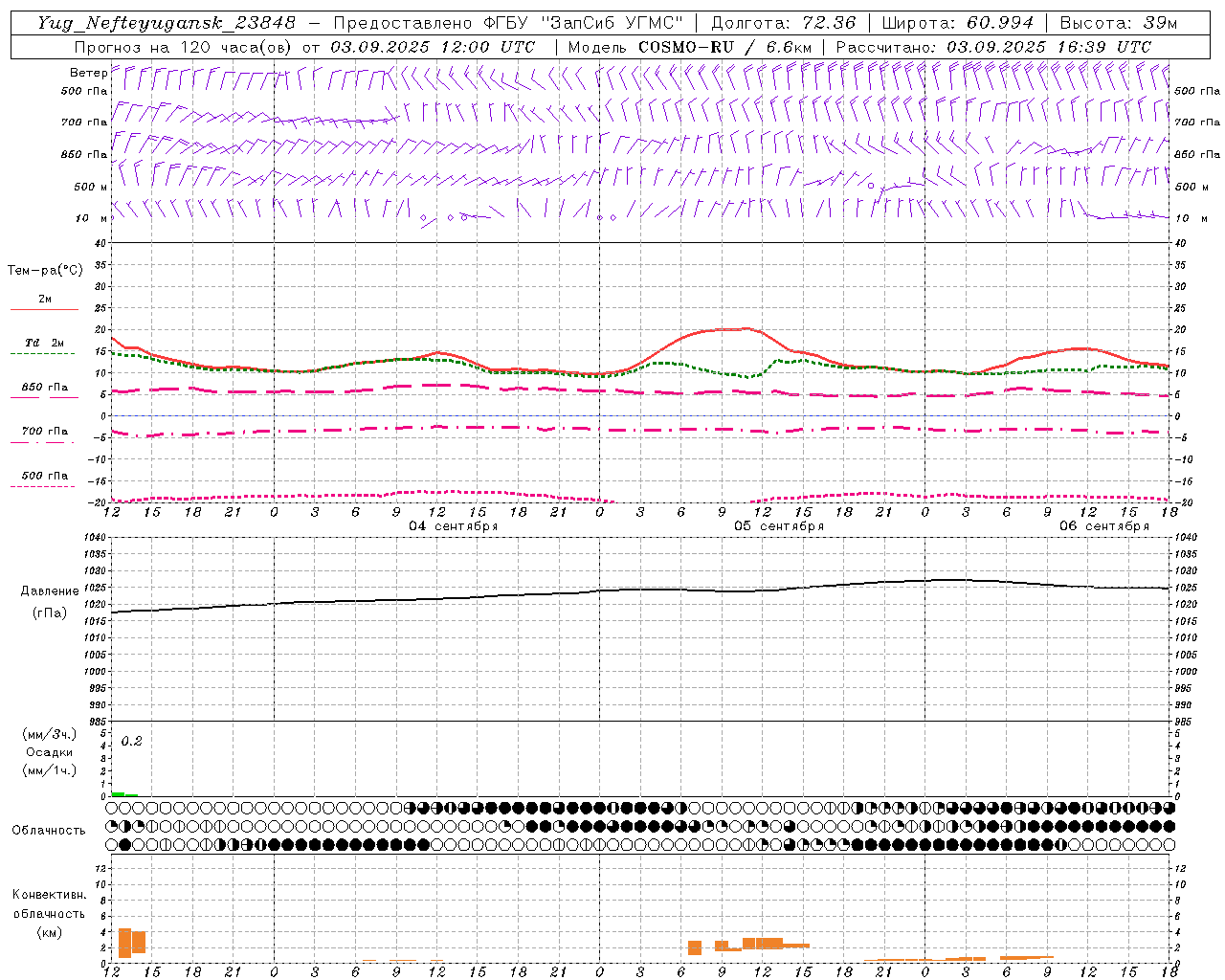The image size is (1225, 980).
Task: Click the 'Широта: 60.994' header field
Action: [957, 23]
